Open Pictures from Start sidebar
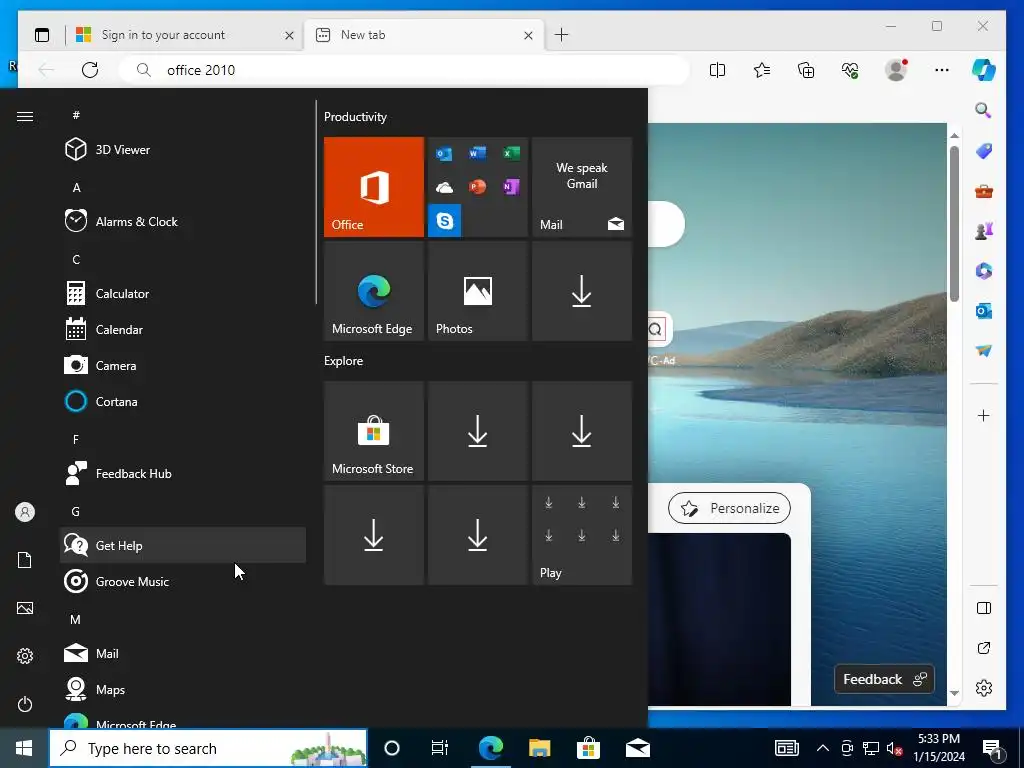The height and width of the screenshot is (768, 1024). pyautogui.click(x=25, y=608)
